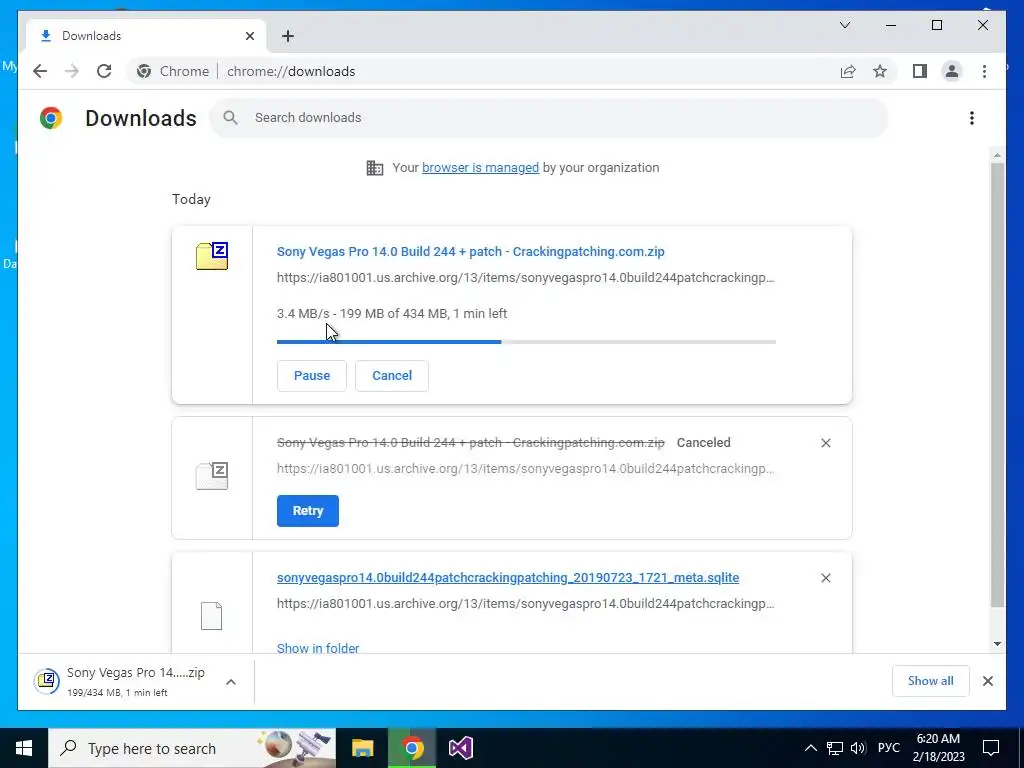Image resolution: width=1024 pixels, height=768 pixels.
Task: Open new tab with plus button
Action: (x=288, y=36)
